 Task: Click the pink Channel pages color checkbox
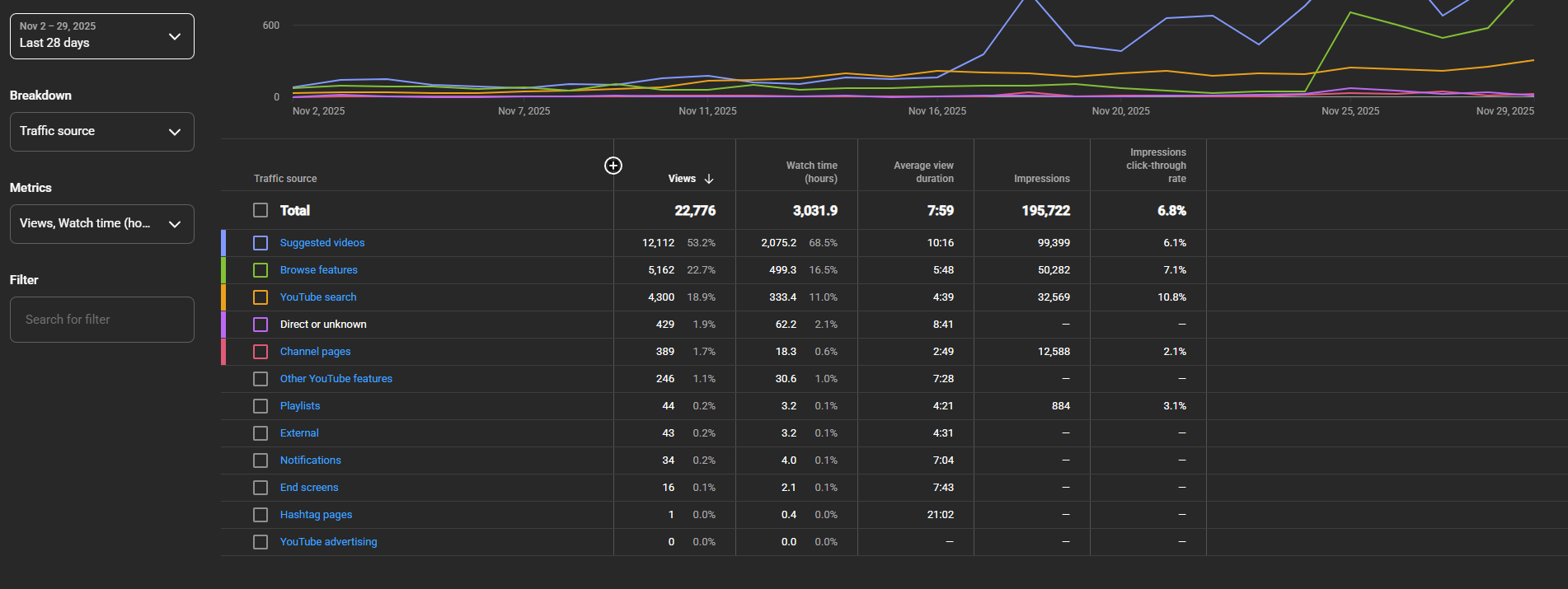pyautogui.click(x=261, y=352)
